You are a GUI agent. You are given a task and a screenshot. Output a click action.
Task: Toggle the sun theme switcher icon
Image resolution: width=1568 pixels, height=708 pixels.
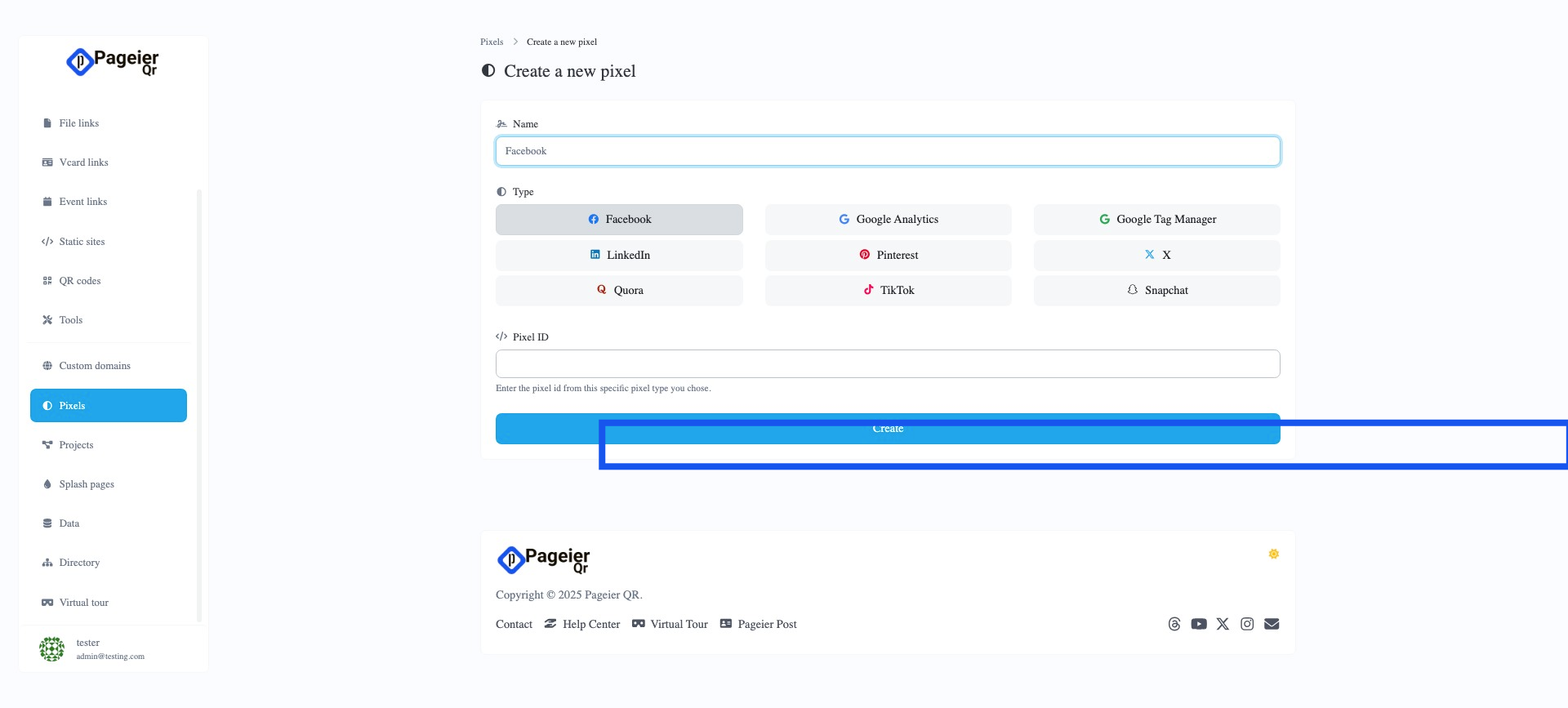[1273, 554]
